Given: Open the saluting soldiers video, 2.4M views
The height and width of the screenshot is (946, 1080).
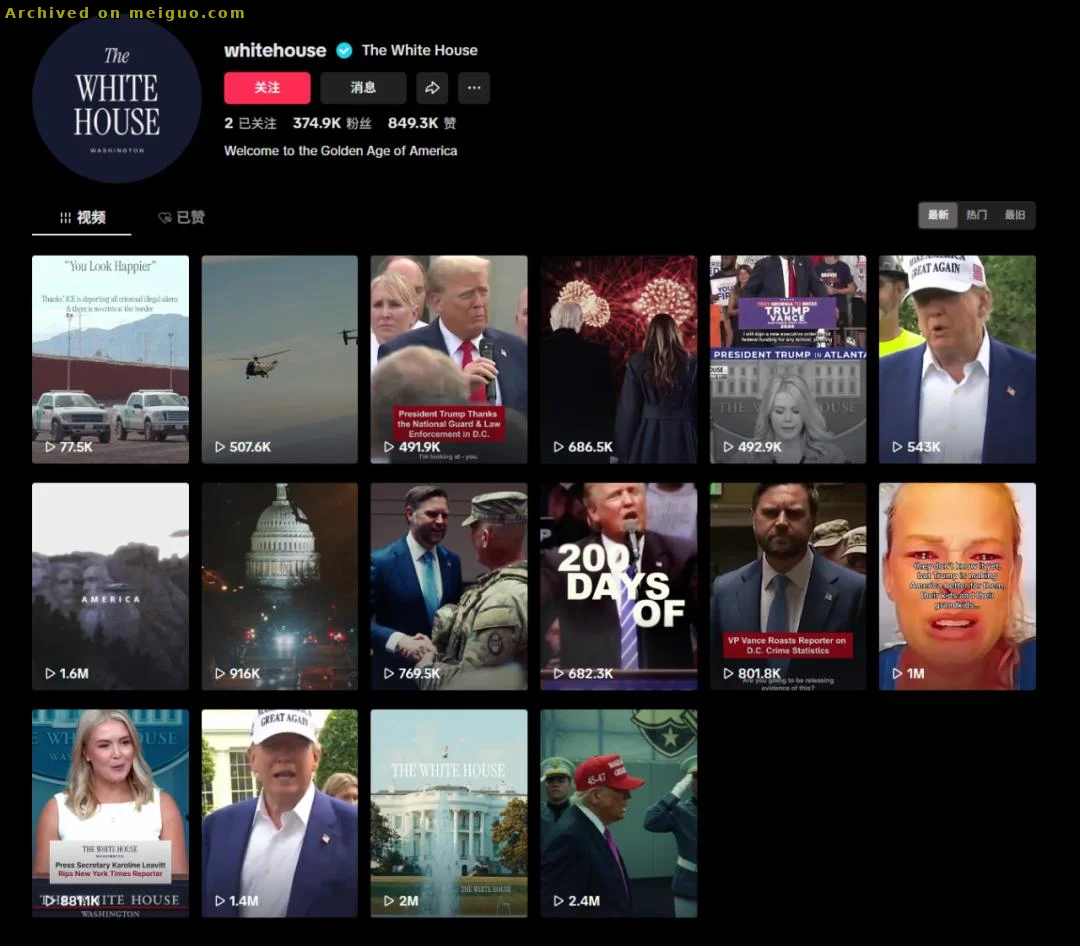Looking at the screenshot, I should pos(619,814).
